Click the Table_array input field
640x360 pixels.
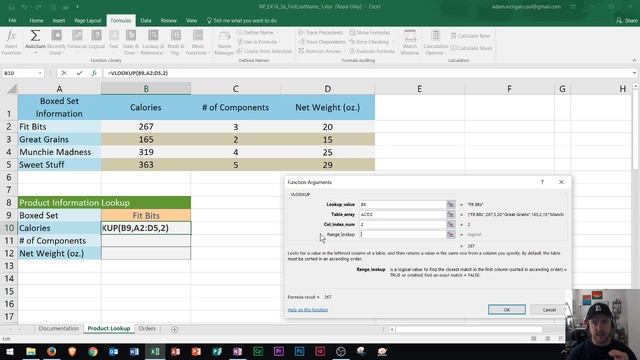[403, 214]
